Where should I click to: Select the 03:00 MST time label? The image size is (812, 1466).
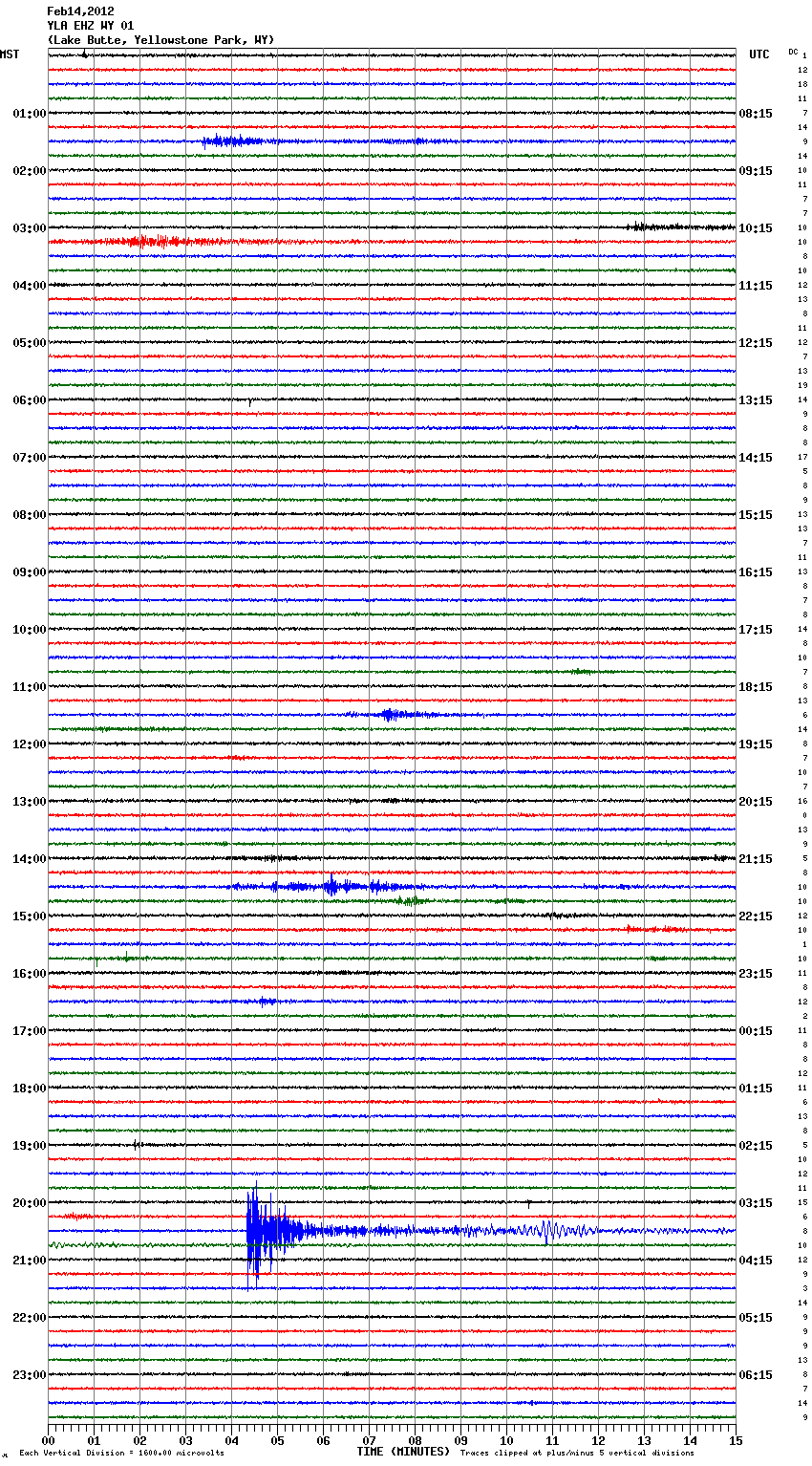(30, 228)
